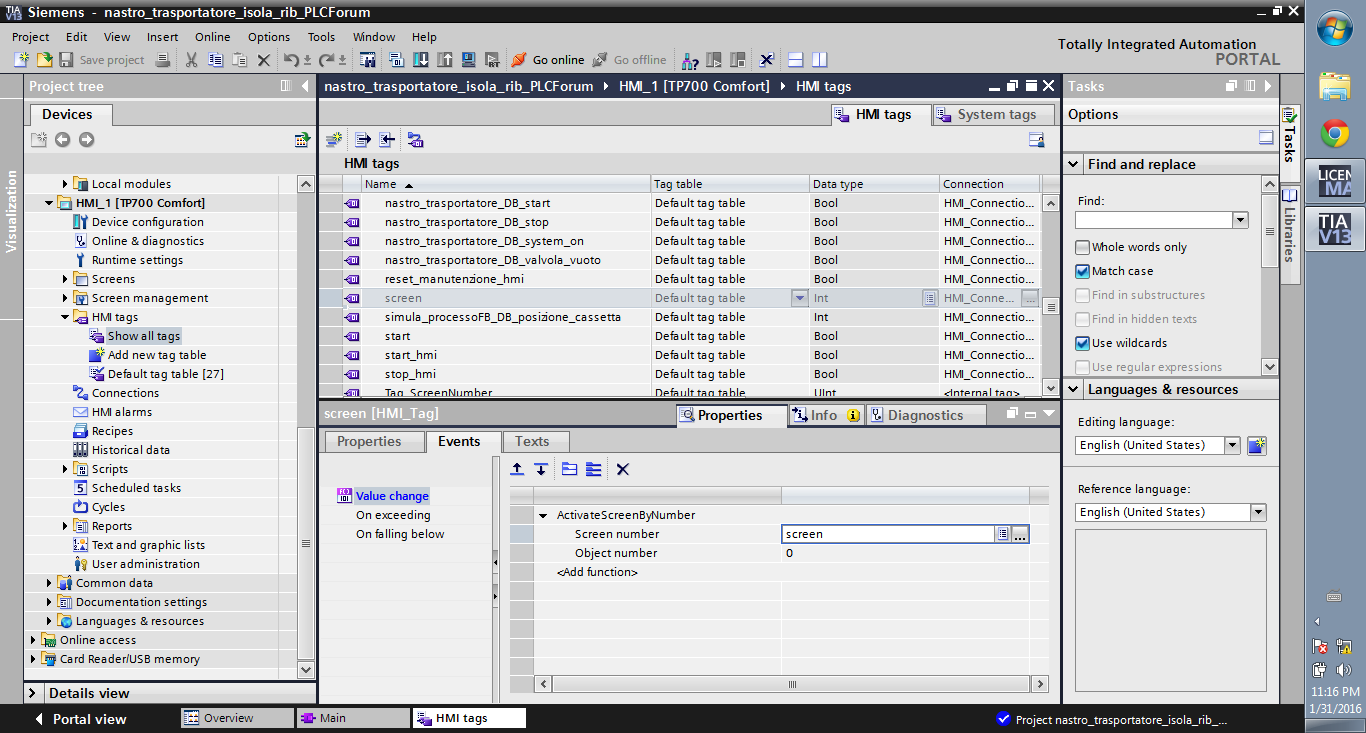Create a new project with toolbar icon
Viewport: 1366px width, 733px height.
click(x=21, y=60)
